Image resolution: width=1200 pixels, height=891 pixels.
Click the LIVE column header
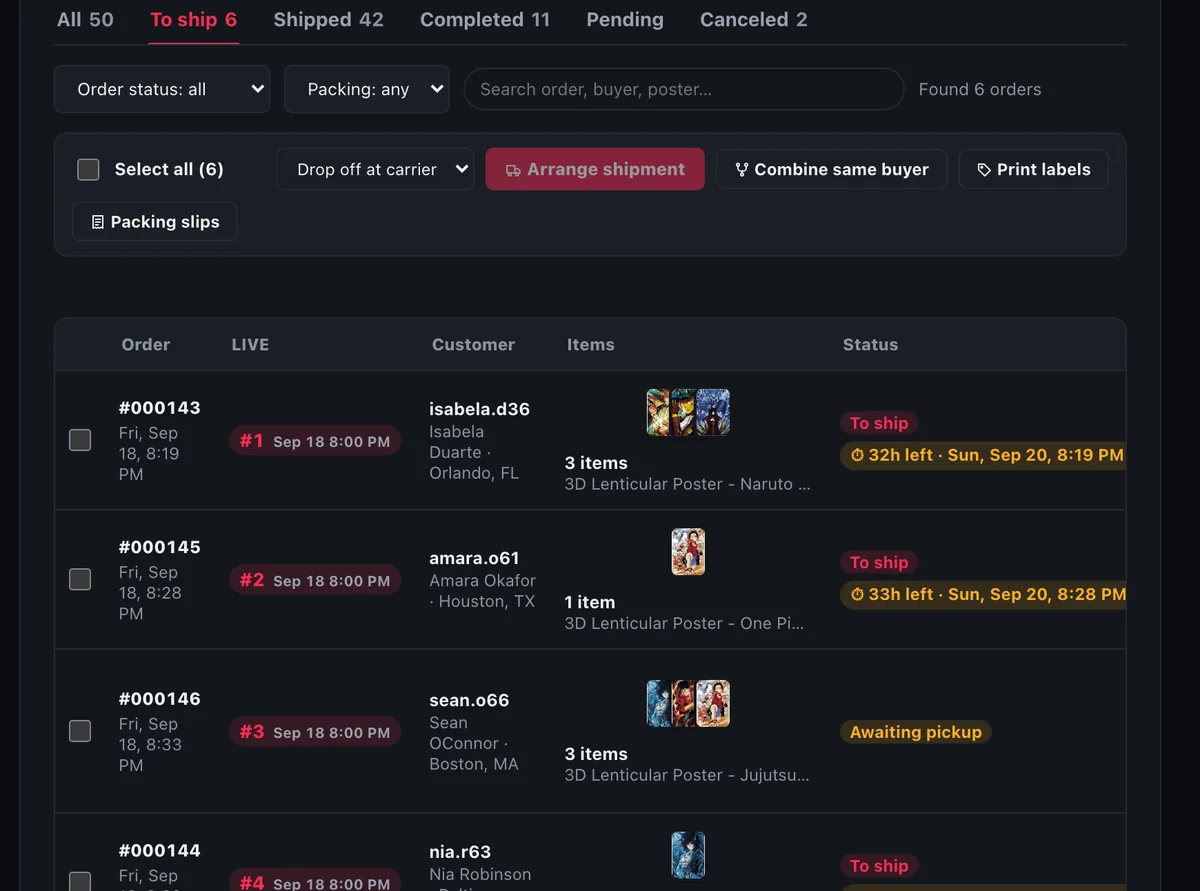[250, 344]
